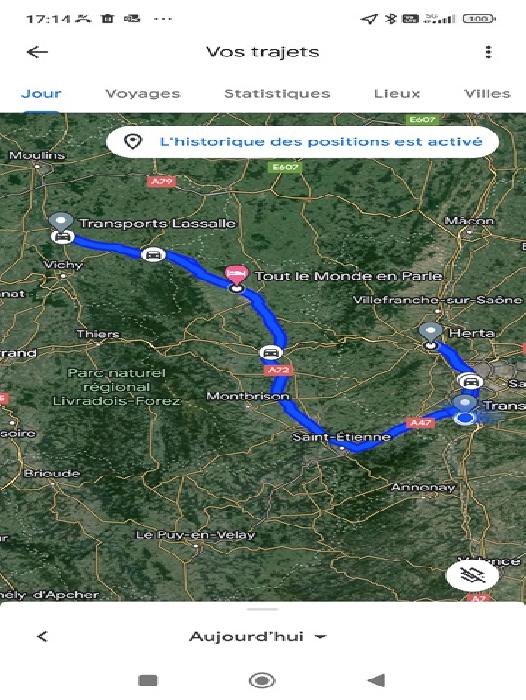Expand the bottom sheet drag handle
This screenshot has height=700, width=526.
click(263, 609)
